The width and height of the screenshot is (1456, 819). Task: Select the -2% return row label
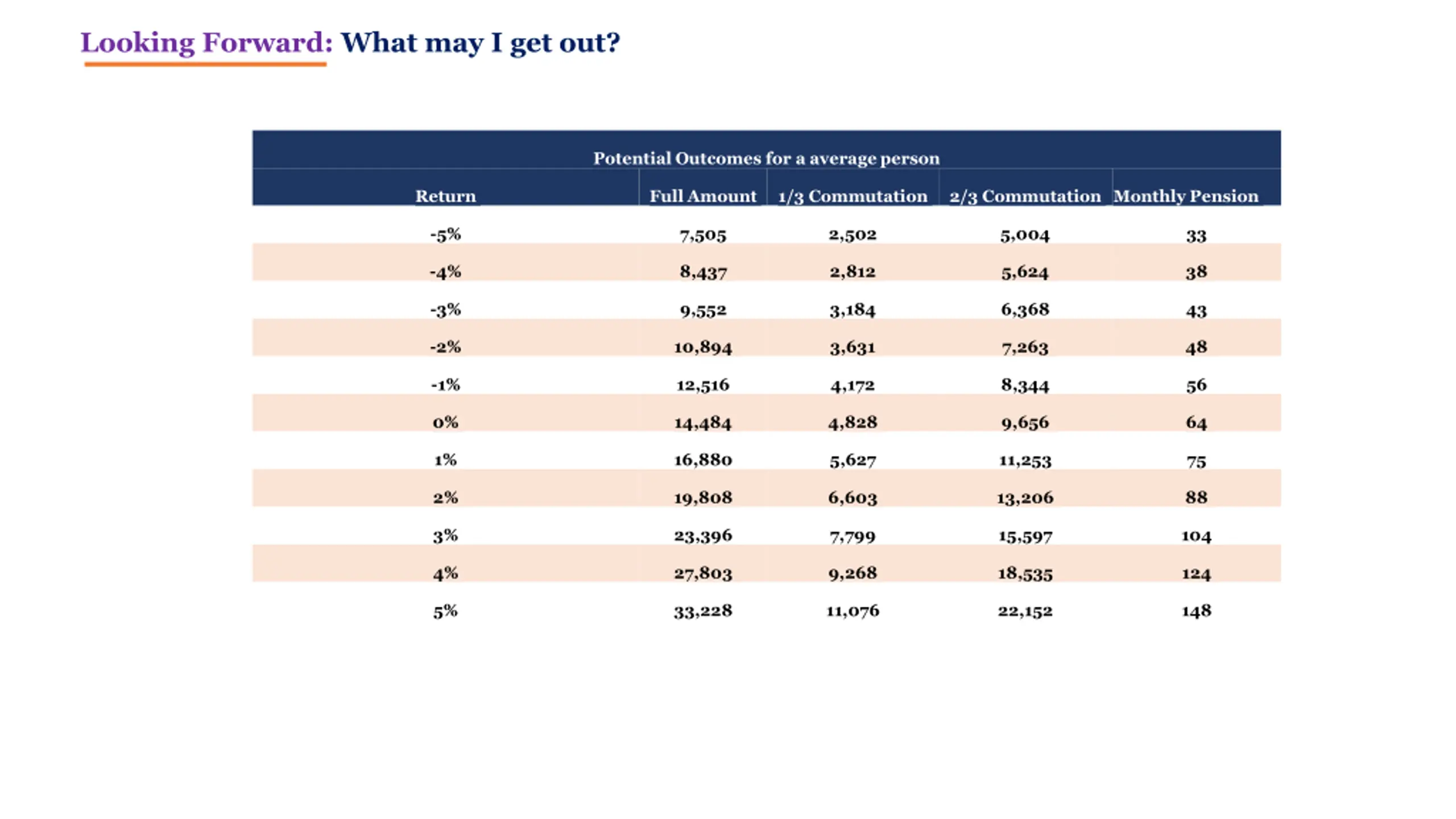click(x=445, y=347)
